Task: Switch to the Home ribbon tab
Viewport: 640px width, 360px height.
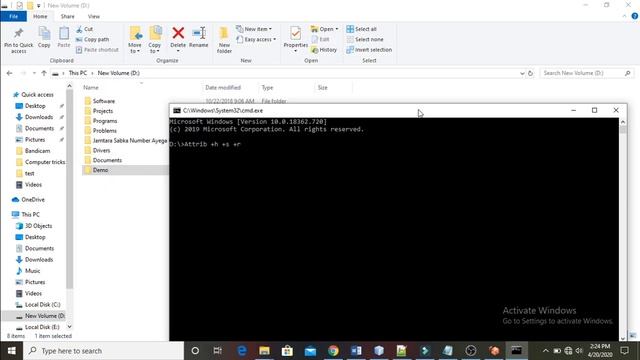Action: [40, 16]
